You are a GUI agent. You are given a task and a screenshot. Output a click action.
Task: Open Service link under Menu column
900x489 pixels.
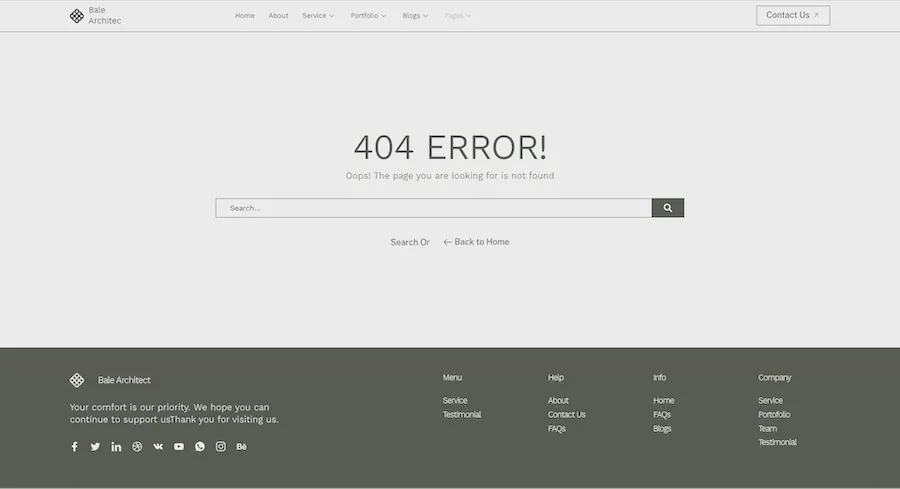pyautogui.click(x=455, y=401)
